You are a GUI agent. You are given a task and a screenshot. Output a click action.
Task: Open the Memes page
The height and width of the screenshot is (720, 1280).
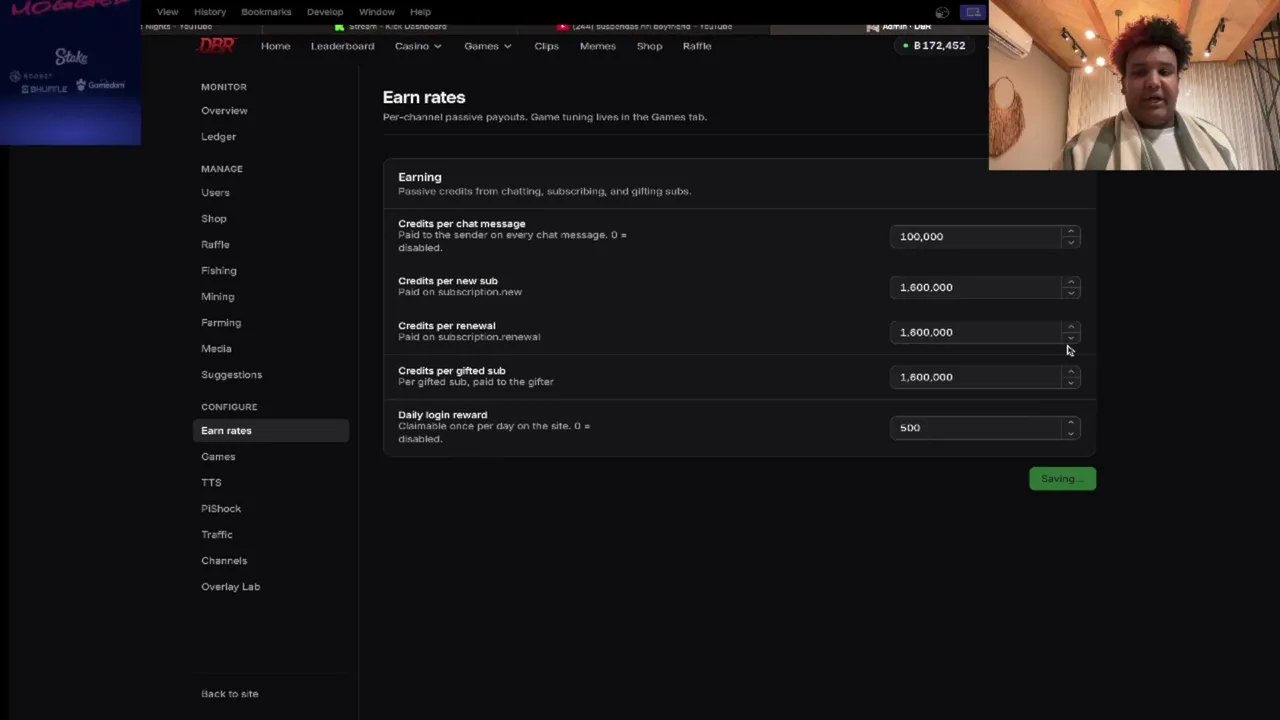tap(597, 46)
